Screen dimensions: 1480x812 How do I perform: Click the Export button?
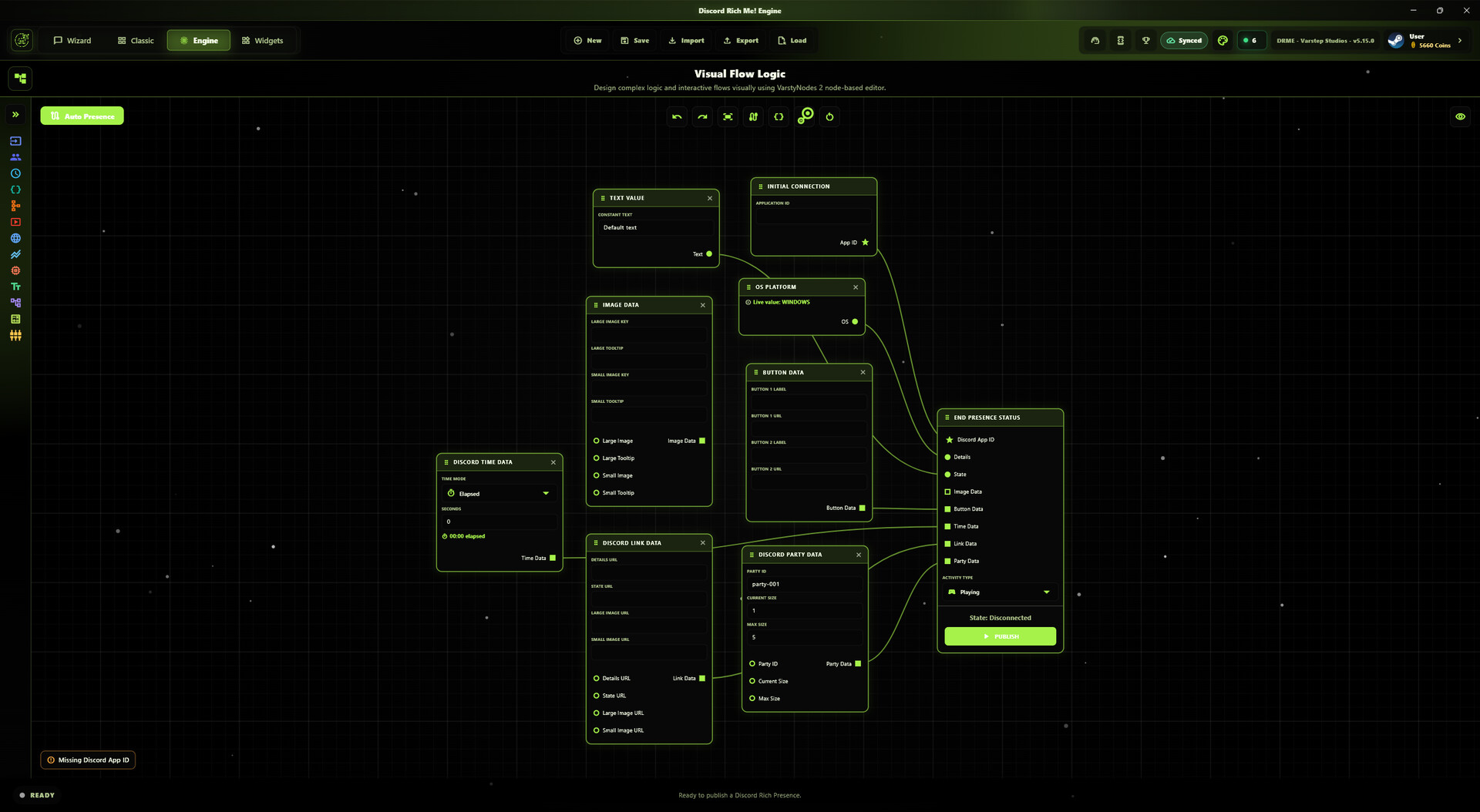pyautogui.click(x=741, y=41)
